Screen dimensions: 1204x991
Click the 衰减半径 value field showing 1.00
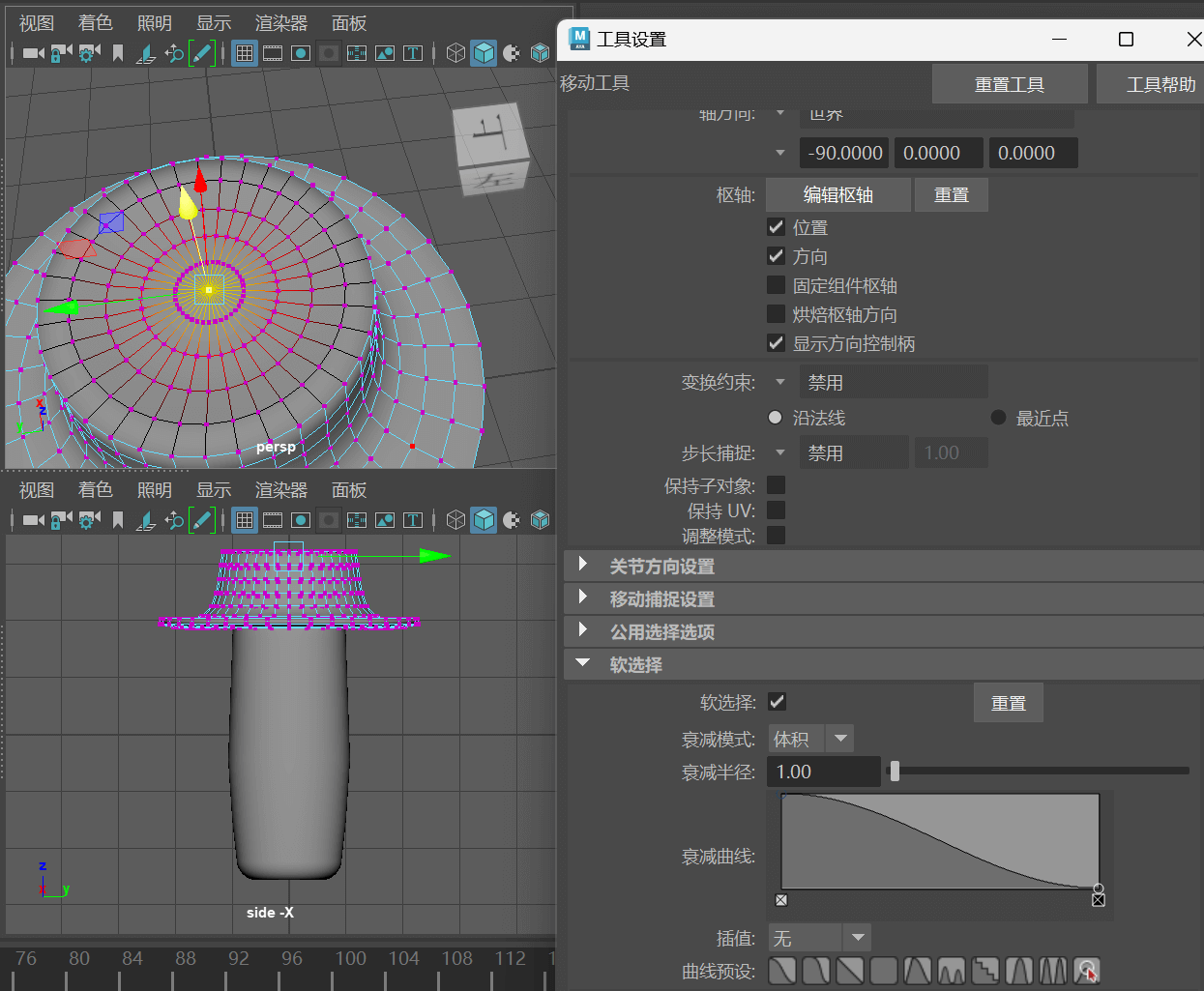[x=822, y=772]
